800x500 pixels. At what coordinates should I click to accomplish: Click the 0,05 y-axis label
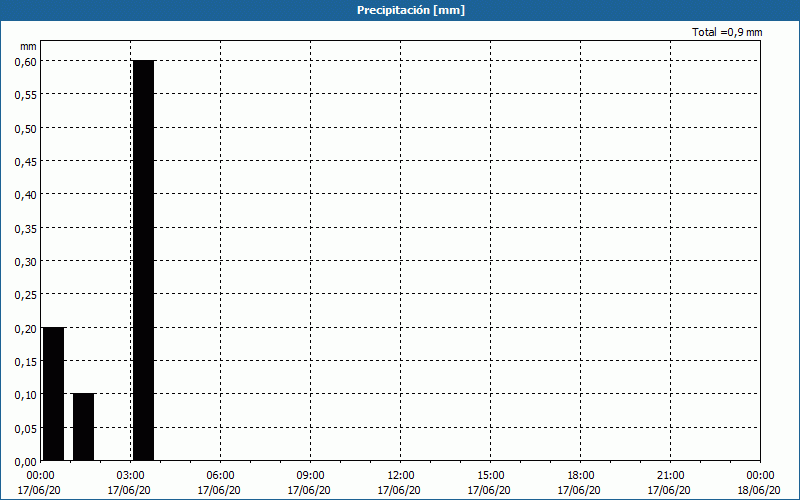(26, 429)
